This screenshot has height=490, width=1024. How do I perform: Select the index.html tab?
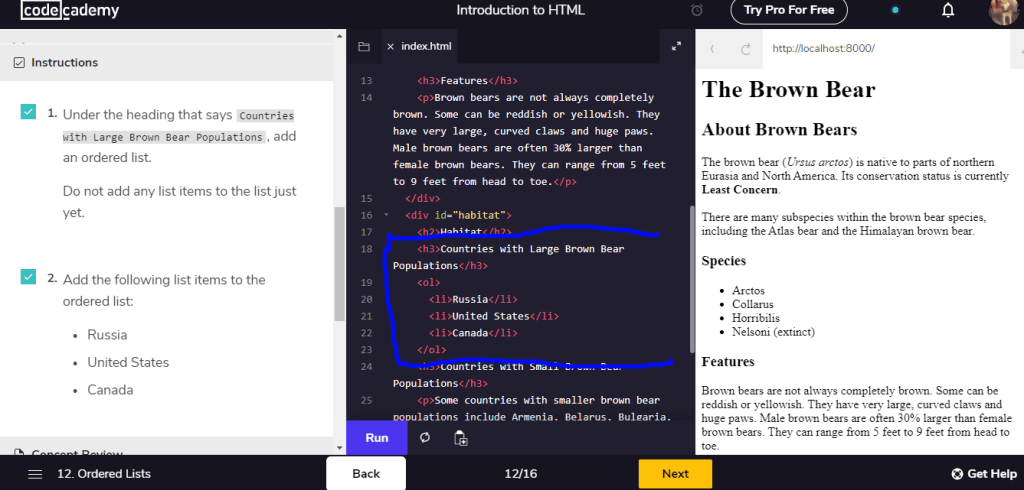[426, 46]
